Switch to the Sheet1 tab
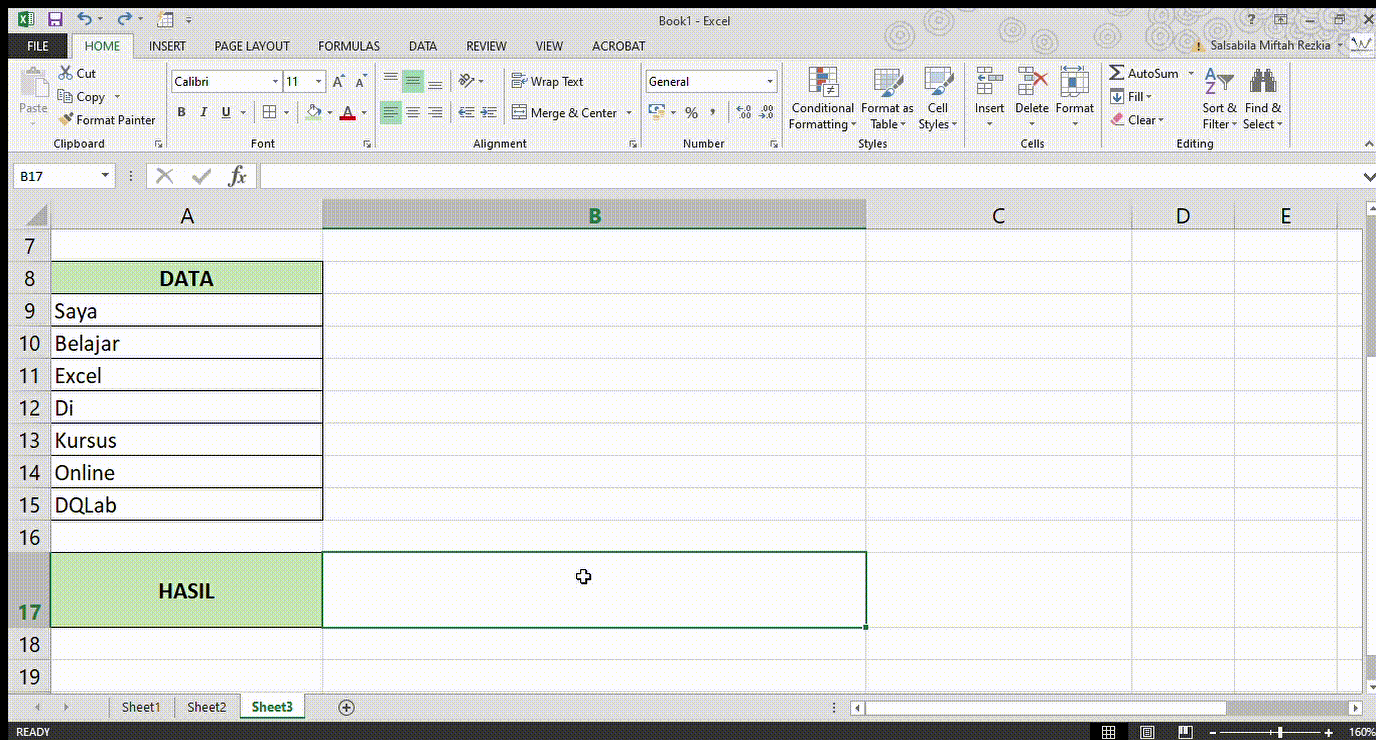1376x740 pixels. click(140, 707)
